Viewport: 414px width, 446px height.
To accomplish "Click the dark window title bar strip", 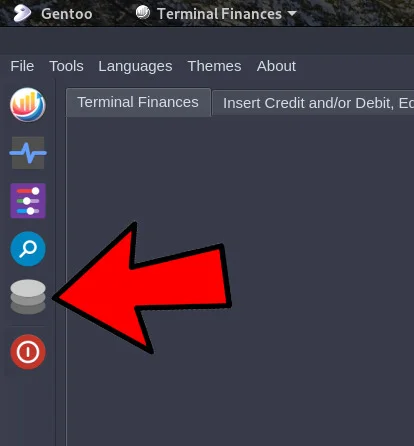I will click(207, 41).
